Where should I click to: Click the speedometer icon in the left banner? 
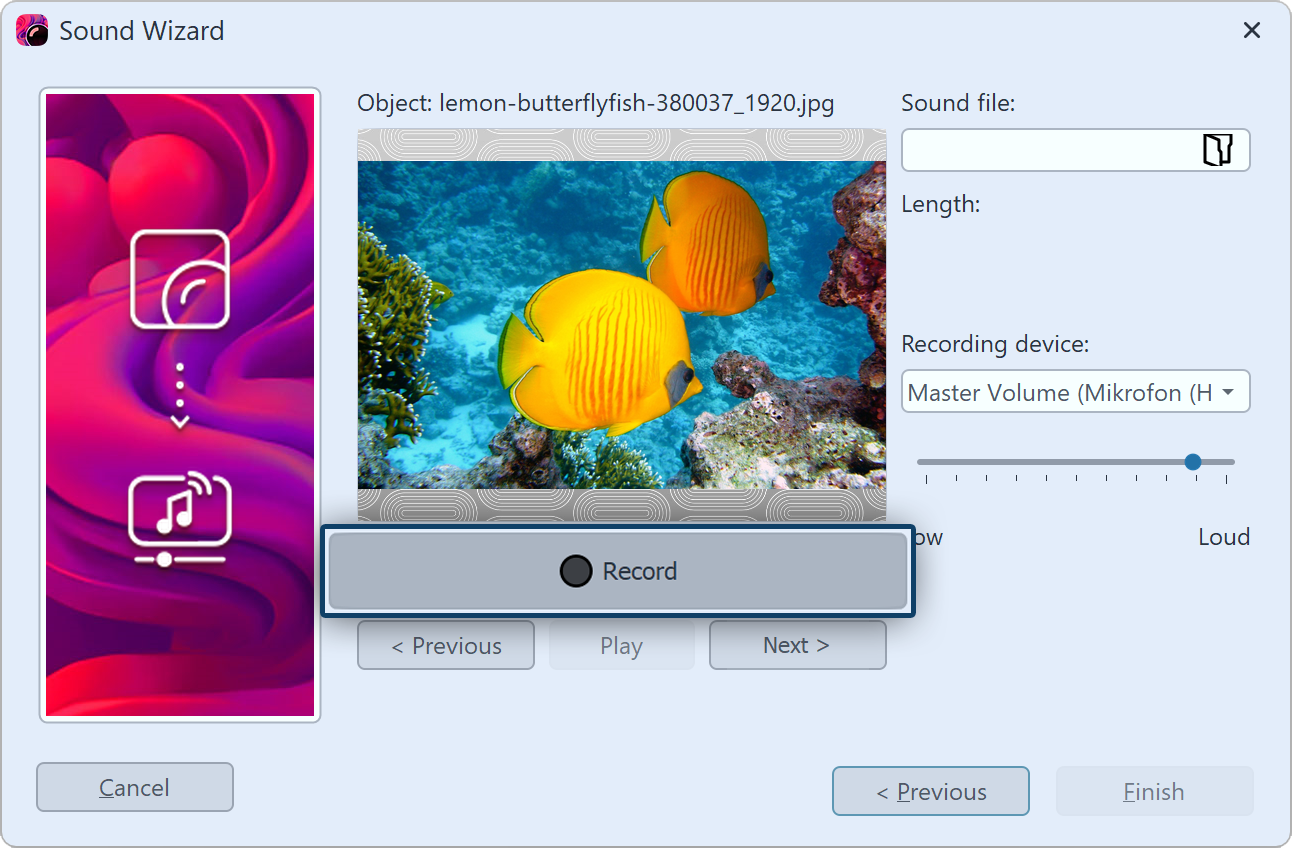pos(180,279)
